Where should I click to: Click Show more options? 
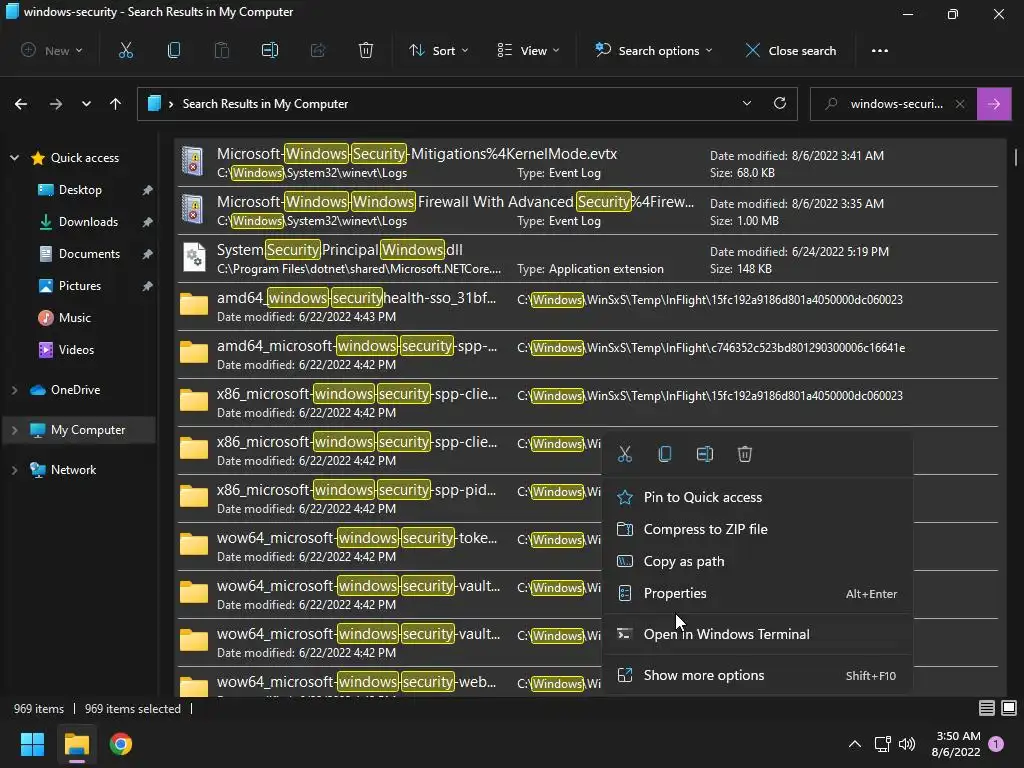(x=757, y=675)
